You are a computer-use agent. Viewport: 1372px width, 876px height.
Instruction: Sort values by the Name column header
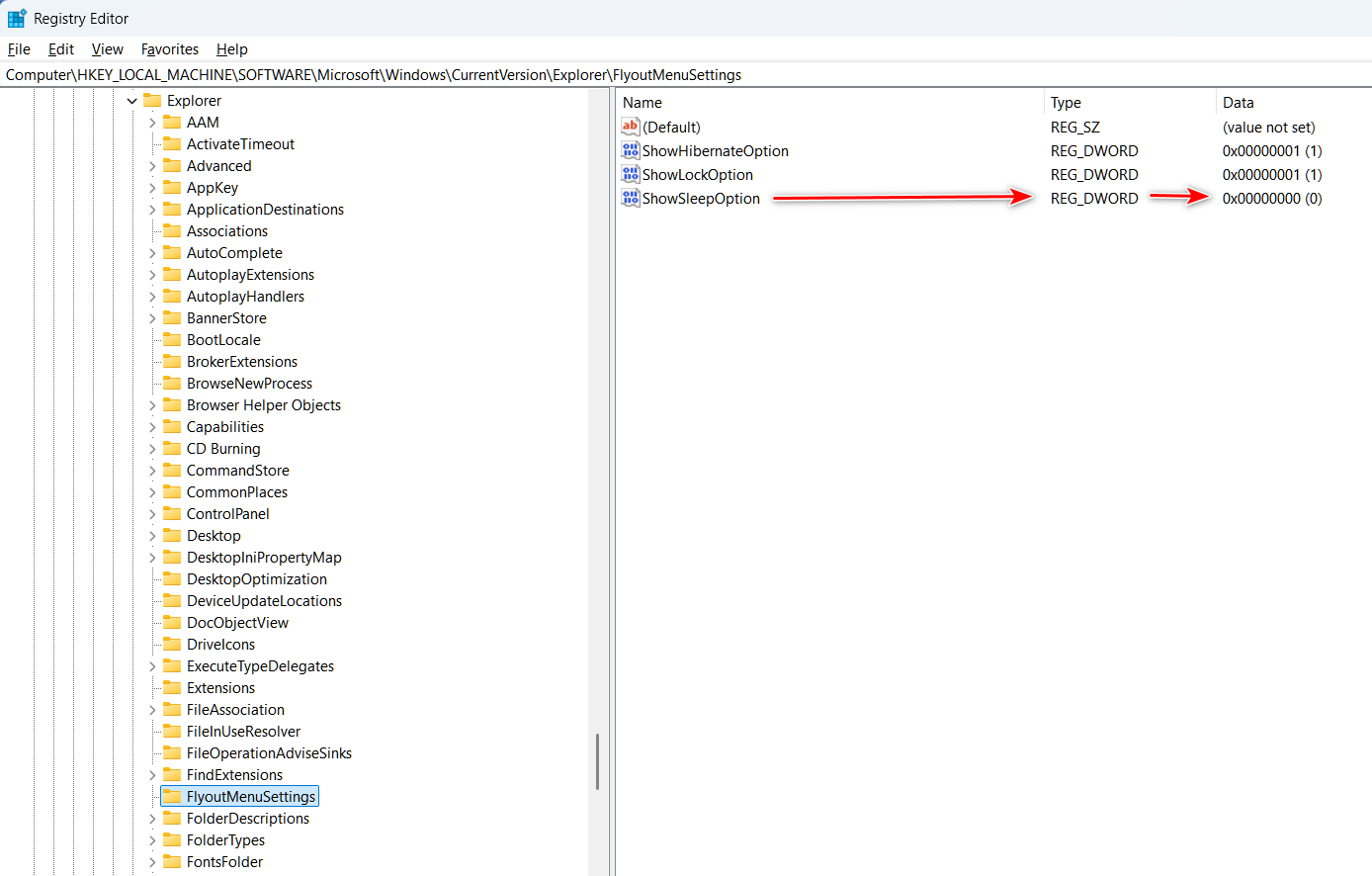tap(643, 103)
